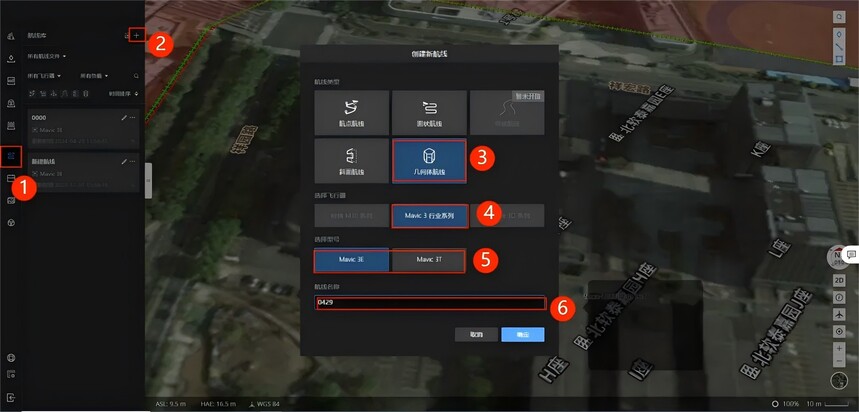
Task: Expand the 所有航线文件 dropdown
Action: (x=47, y=56)
